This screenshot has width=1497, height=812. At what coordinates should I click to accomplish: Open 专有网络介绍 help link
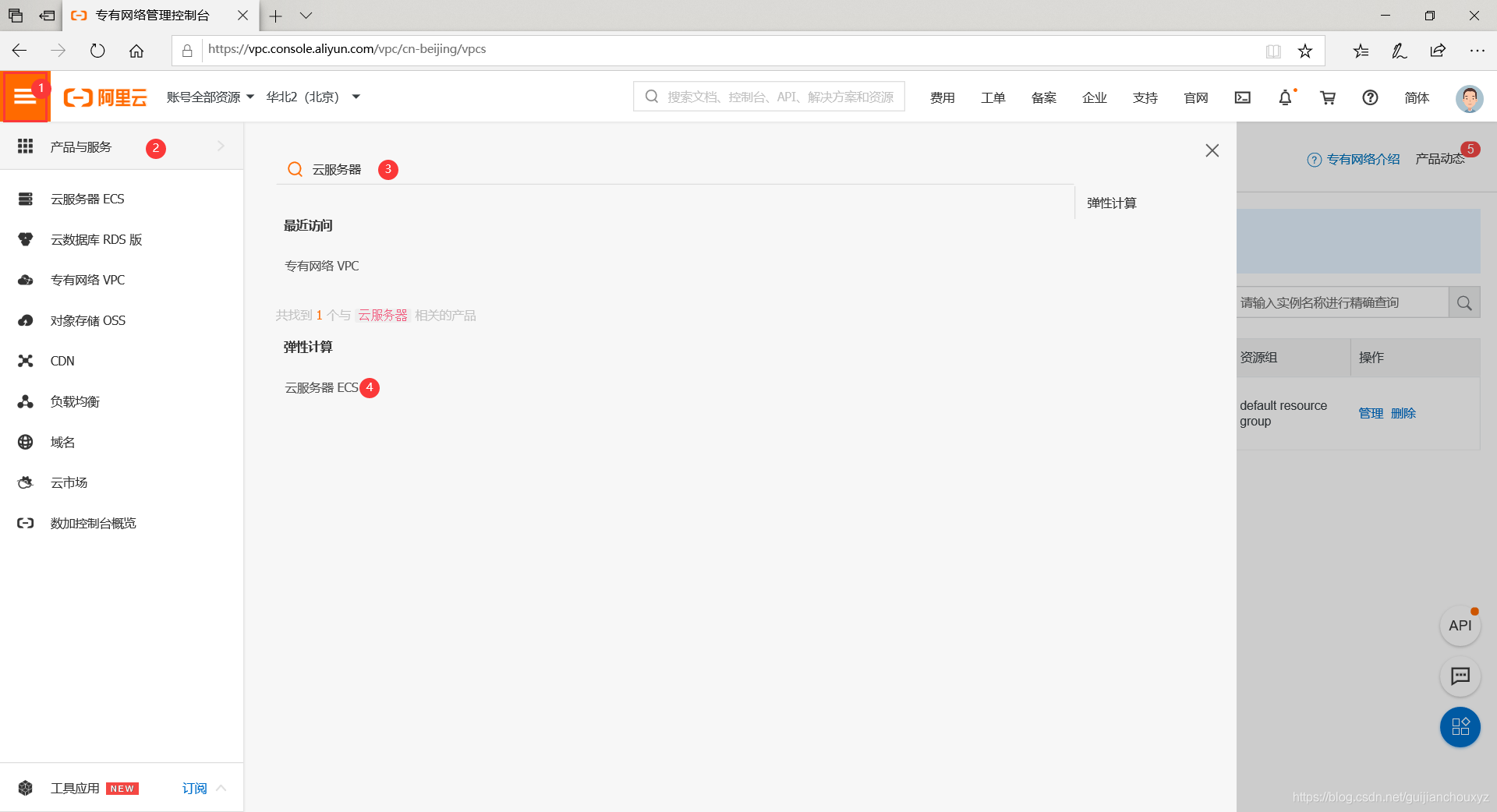1363,159
